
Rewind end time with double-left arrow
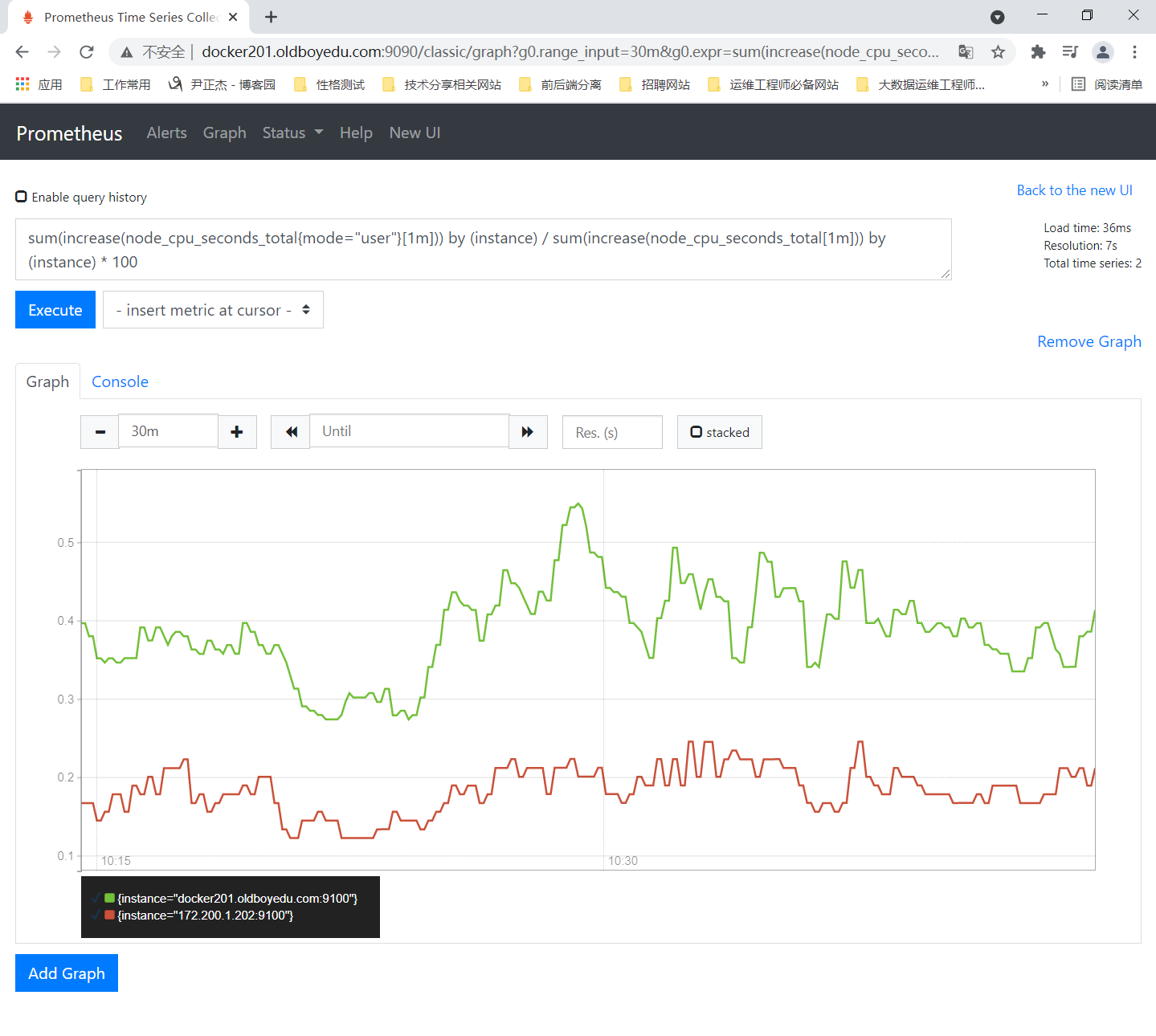coord(291,432)
